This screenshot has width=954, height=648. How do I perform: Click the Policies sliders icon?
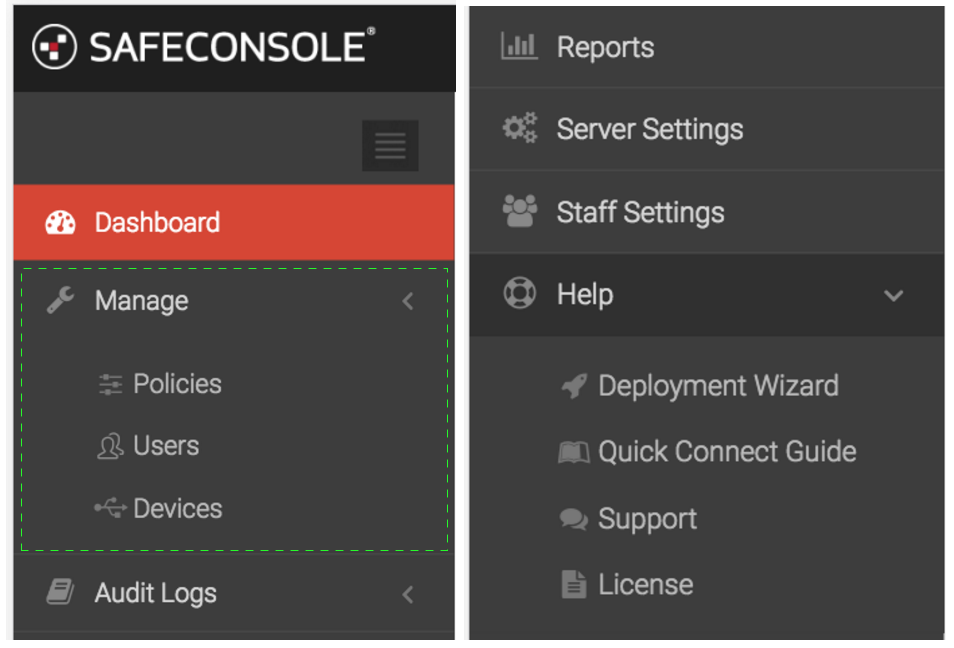[110, 385]
